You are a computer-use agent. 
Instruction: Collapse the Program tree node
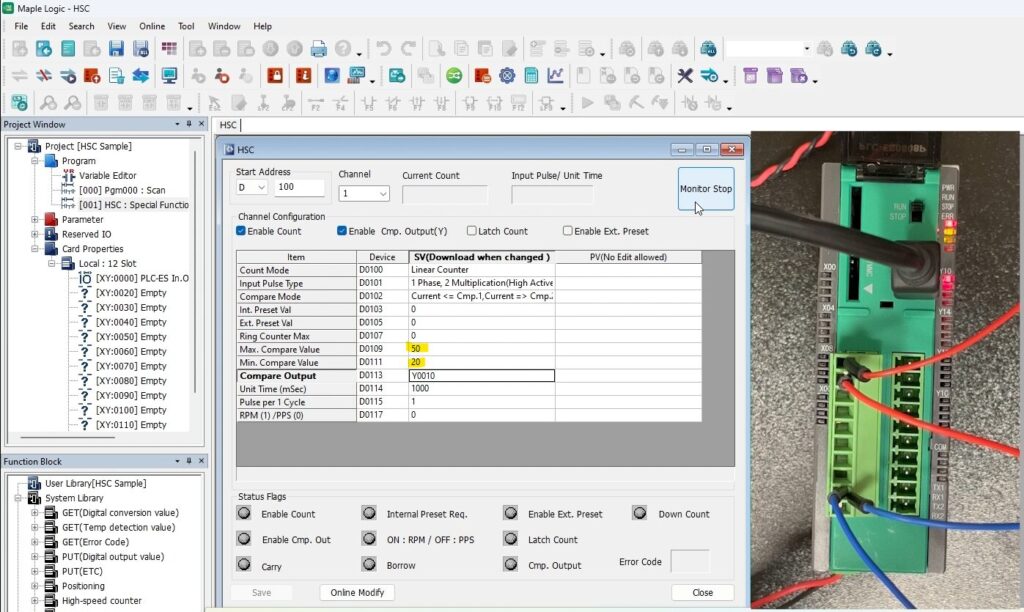coord(35,161)
